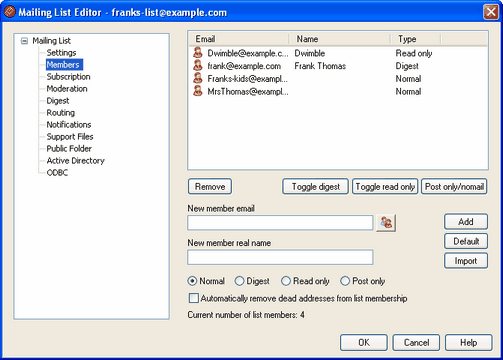Collapse the Mailing List tree node

pos(24,41)
